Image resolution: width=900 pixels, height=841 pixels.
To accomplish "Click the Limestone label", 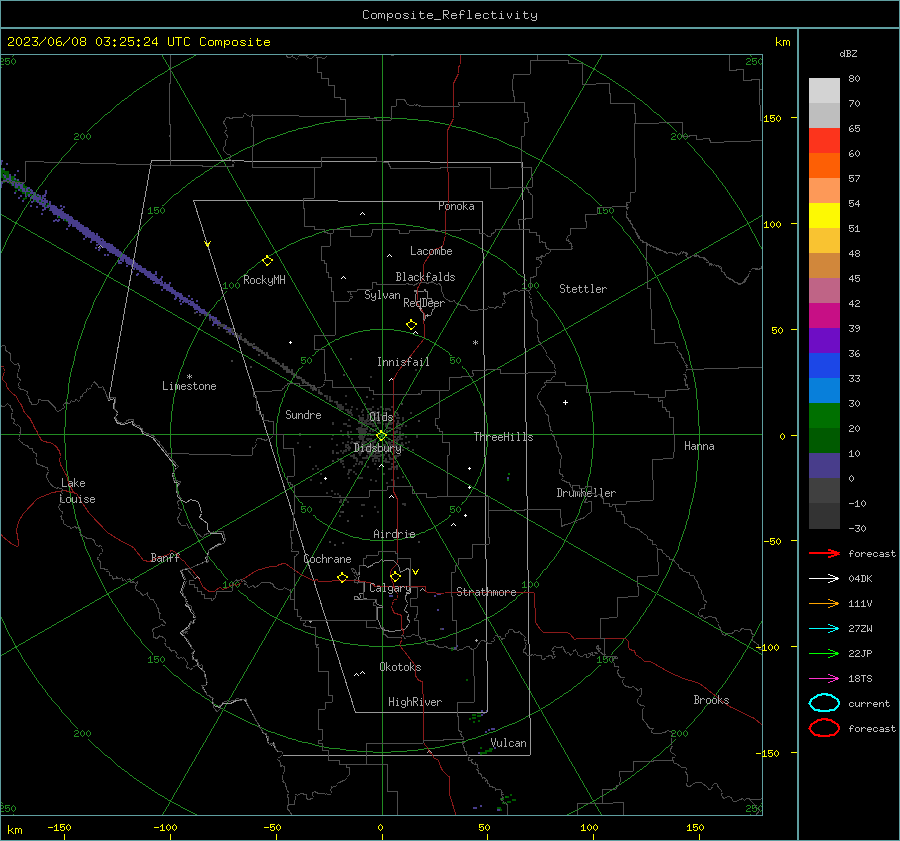I will tap(189, 386).
